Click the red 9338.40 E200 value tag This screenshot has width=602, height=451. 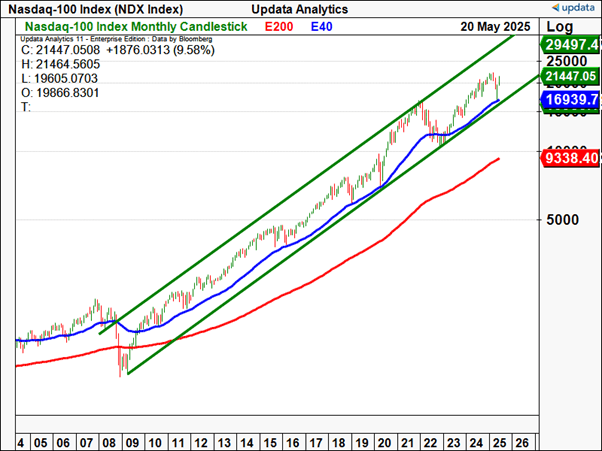(x=570, y=158)
